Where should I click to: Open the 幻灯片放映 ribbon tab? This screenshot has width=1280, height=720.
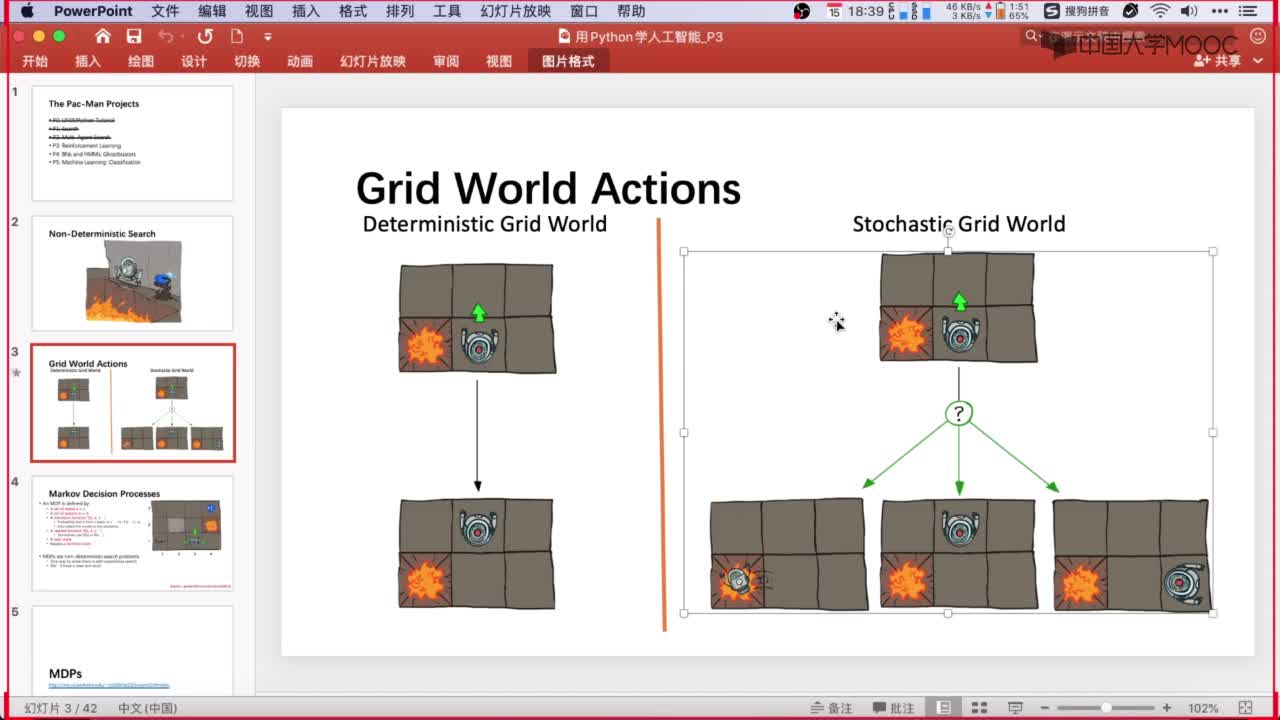coord(373,61)
